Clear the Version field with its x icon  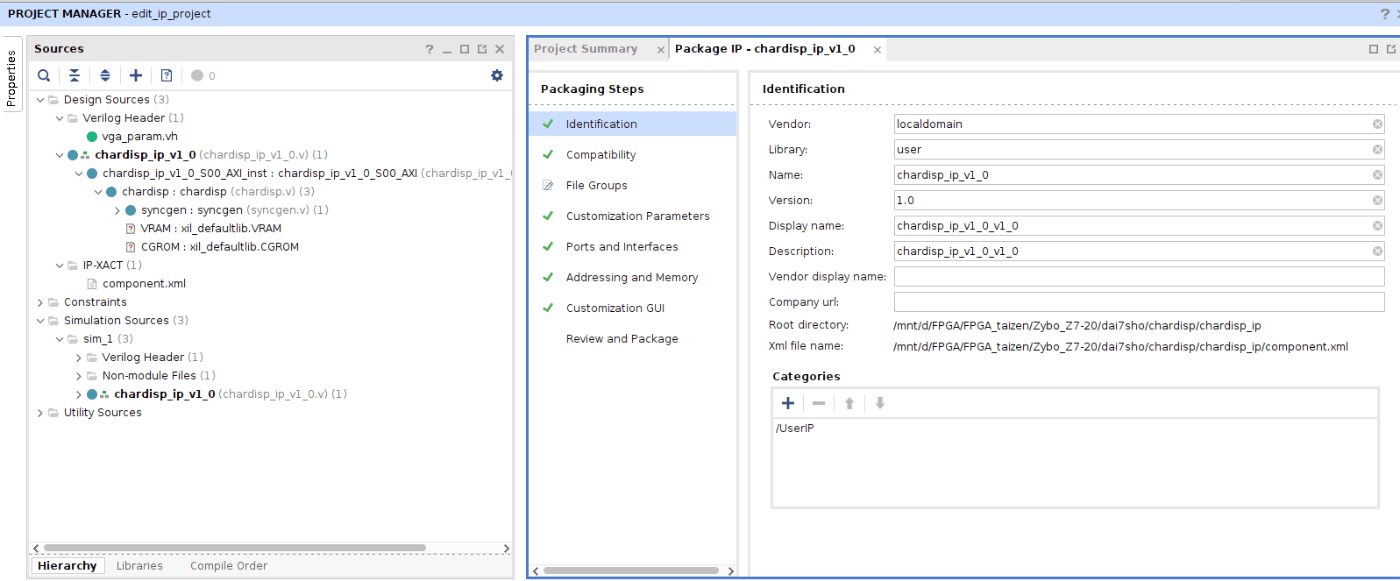coord(1377,200)
